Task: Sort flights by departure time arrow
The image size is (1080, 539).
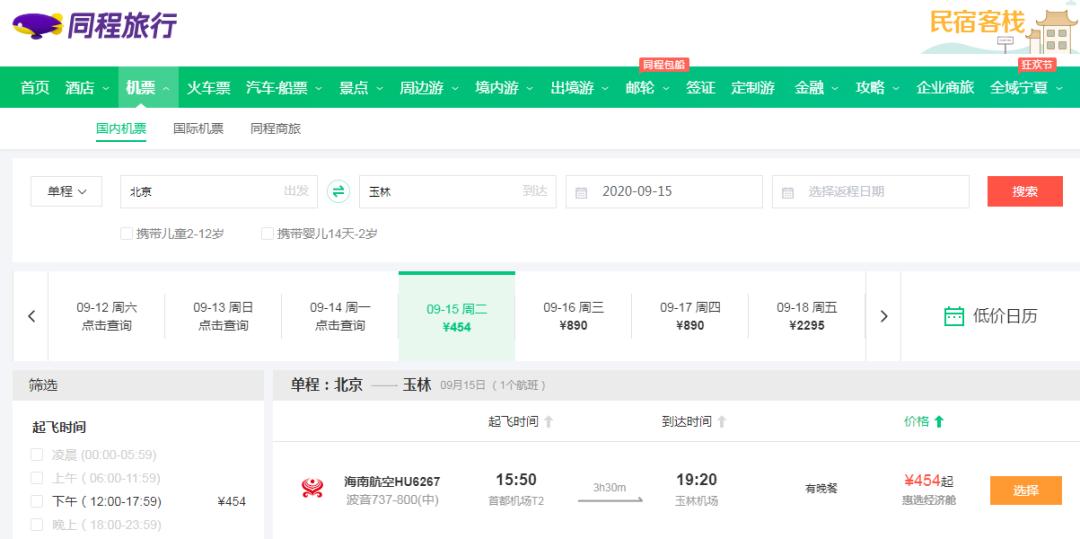Action: 548,422
